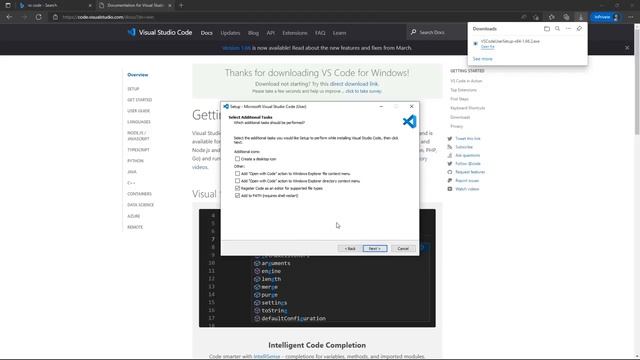The image size is (640, 360).
Task: Click the Visual Studio Code logo
Action: (160, 32)
